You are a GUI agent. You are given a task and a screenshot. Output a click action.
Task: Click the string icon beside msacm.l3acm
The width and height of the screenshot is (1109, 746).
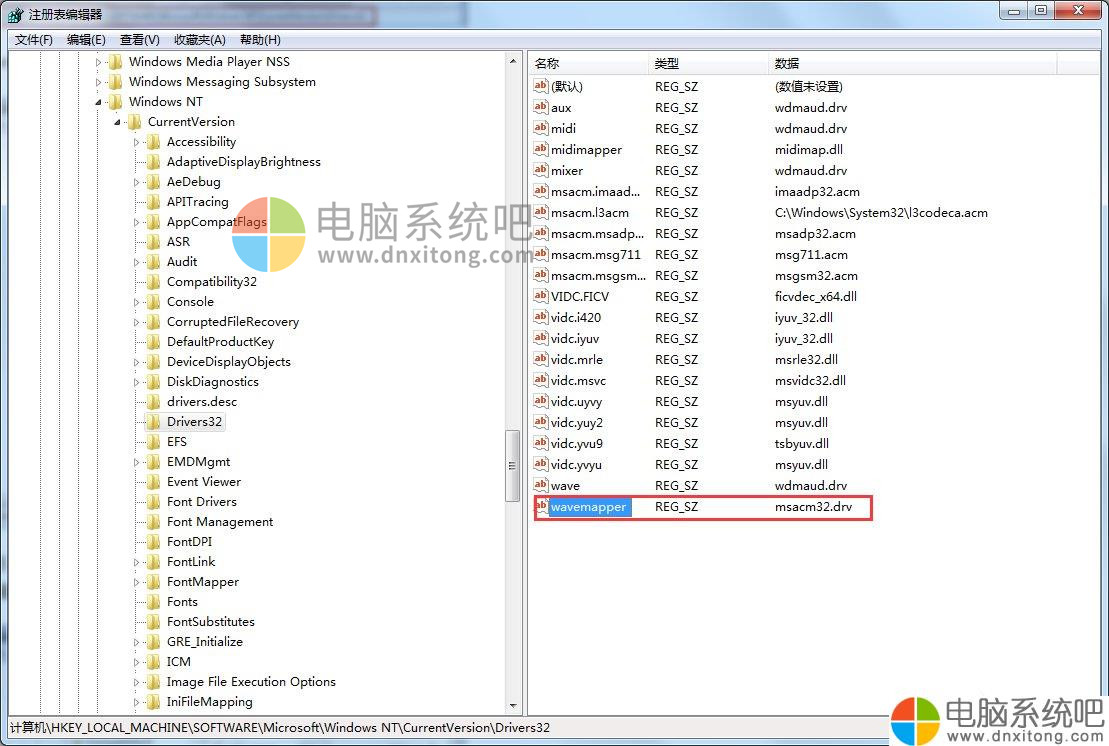(541, 212)
